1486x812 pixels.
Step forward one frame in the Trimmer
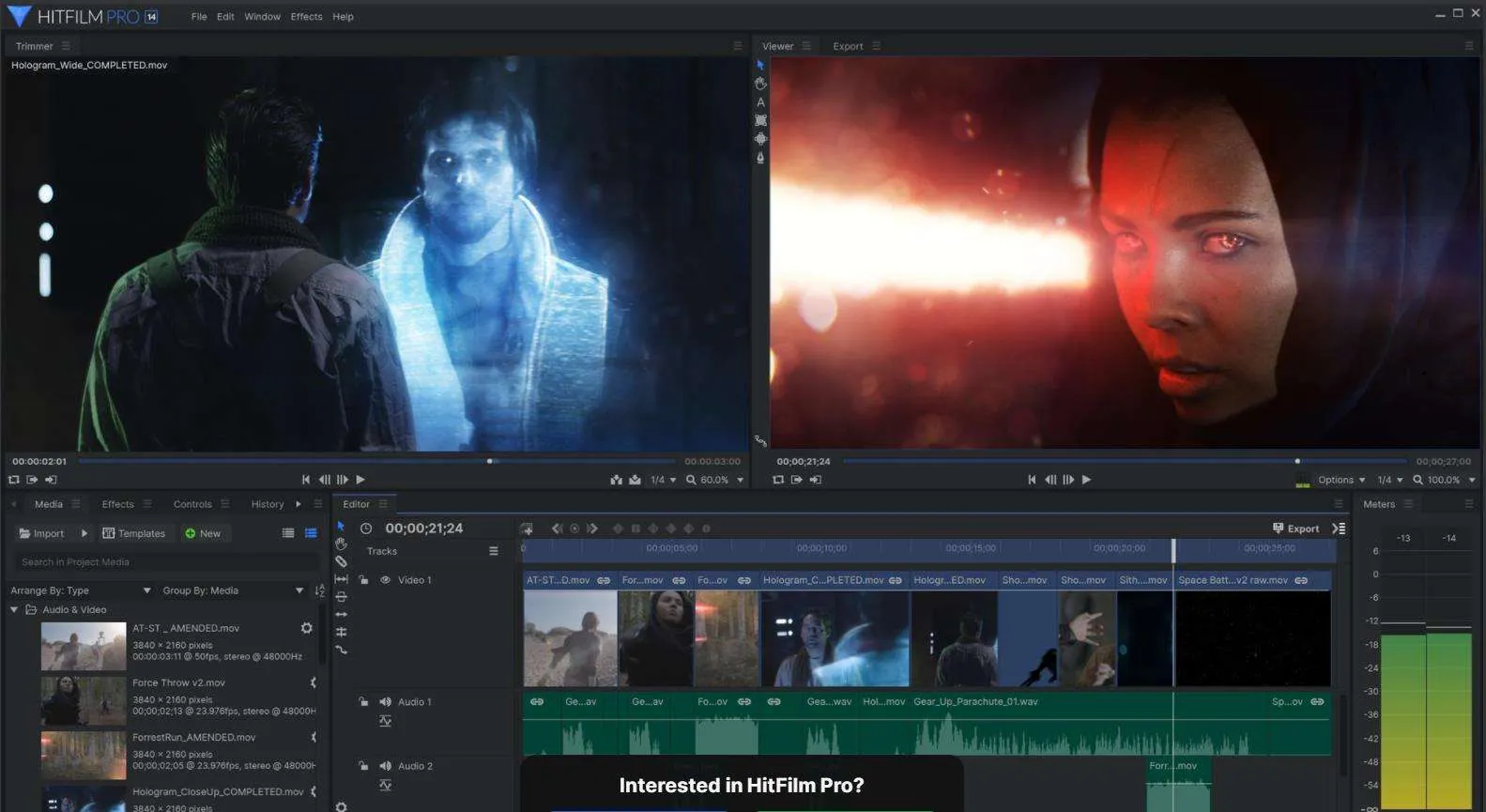pos(343,480)
